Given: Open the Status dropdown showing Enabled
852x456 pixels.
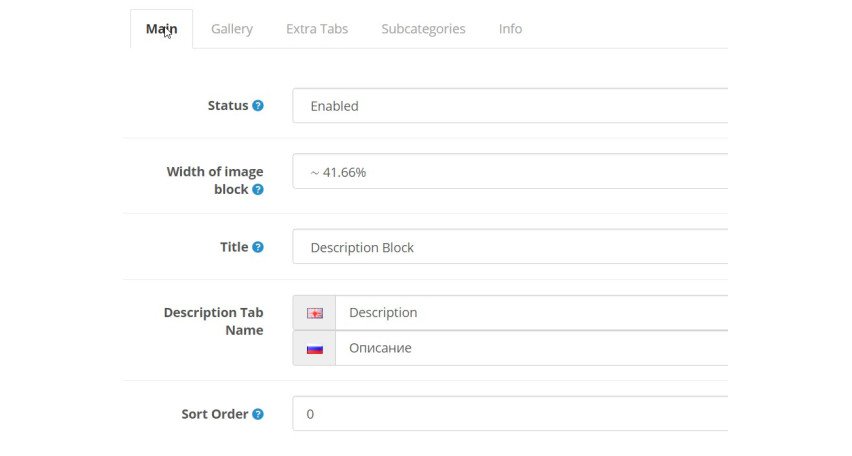Looking at the screenshot, I should pos(510,106).
